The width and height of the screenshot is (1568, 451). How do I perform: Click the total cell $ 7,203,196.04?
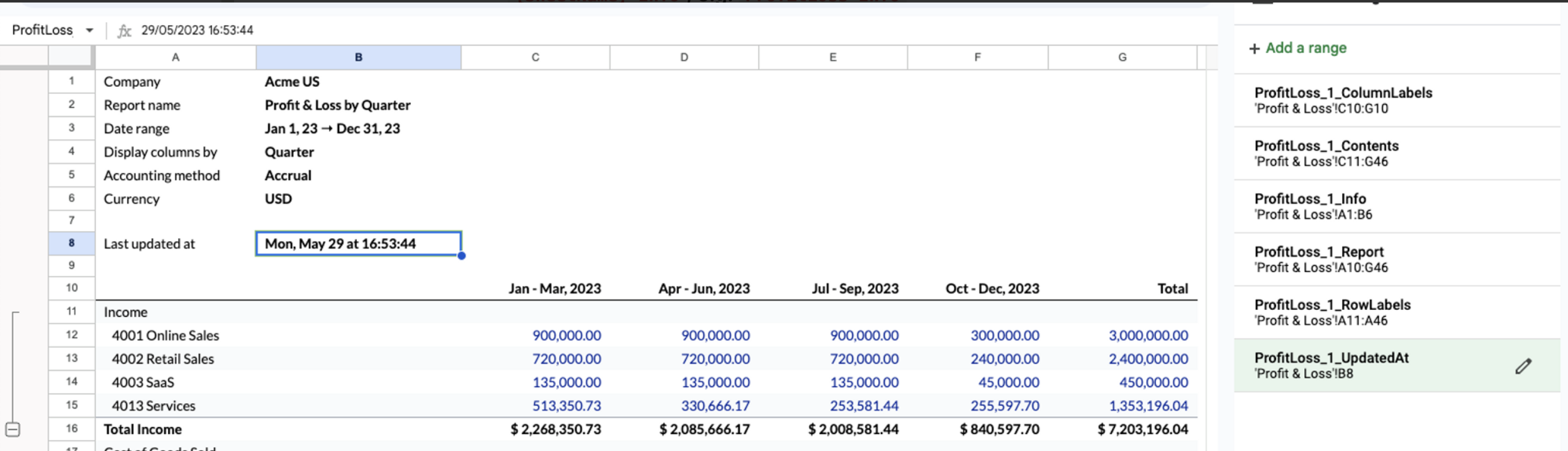pos(1123,429)
